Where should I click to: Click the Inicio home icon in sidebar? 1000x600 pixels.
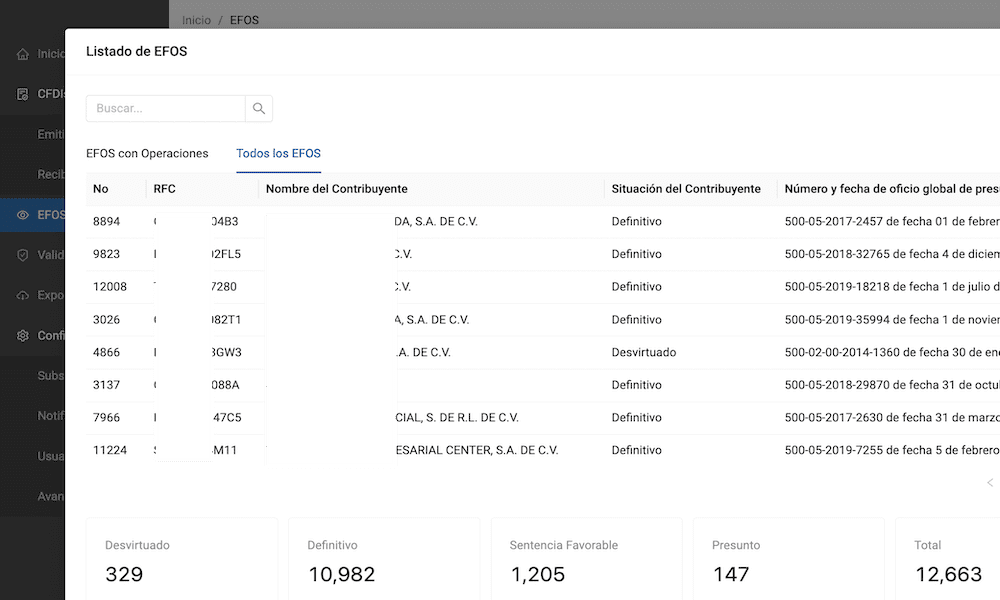coord(23,54)
